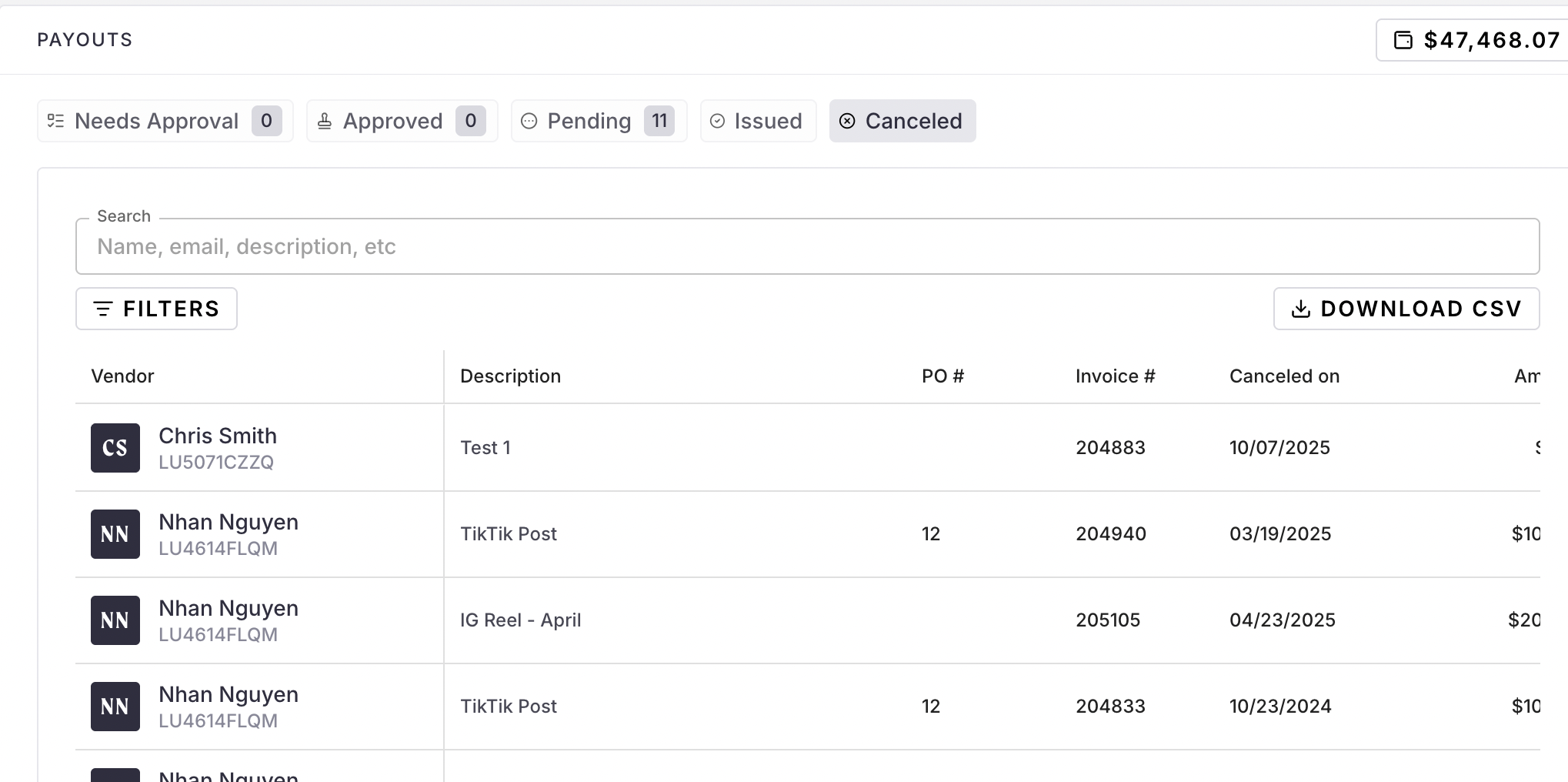This screenshot has height=782, width=1568.
Task: Click the checklist icon on Needs Approval
Action: click(x=55, y=121)
